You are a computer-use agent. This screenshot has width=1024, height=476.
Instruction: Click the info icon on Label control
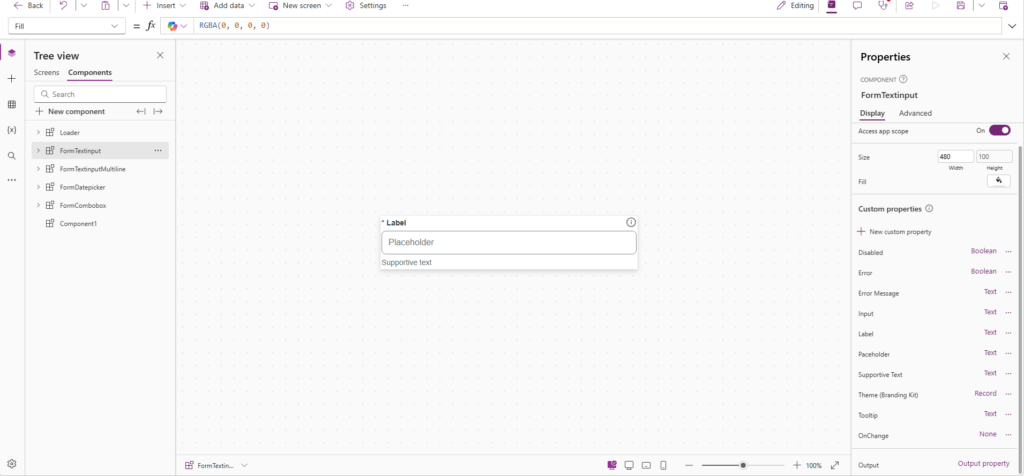pyautogui.click(x=631, y=223)
